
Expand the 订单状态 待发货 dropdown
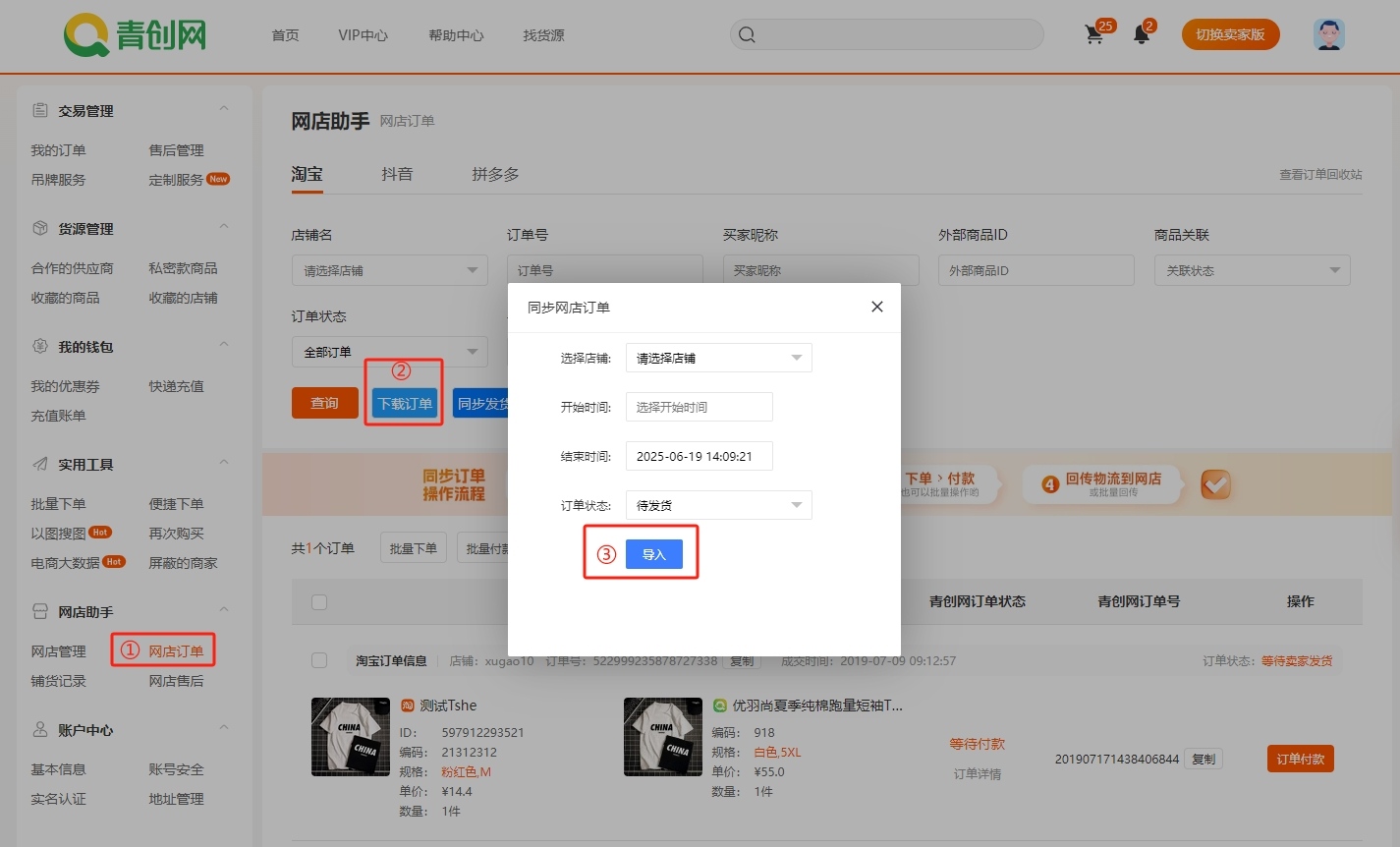point(718,505)
